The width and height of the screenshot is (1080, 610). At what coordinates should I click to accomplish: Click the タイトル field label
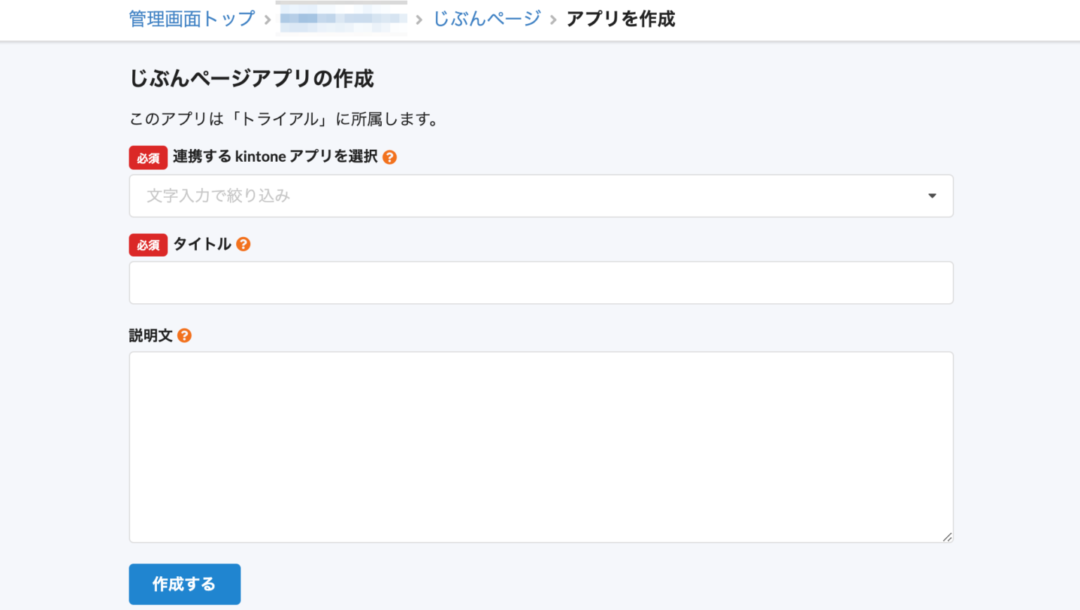tap(202, 244)
